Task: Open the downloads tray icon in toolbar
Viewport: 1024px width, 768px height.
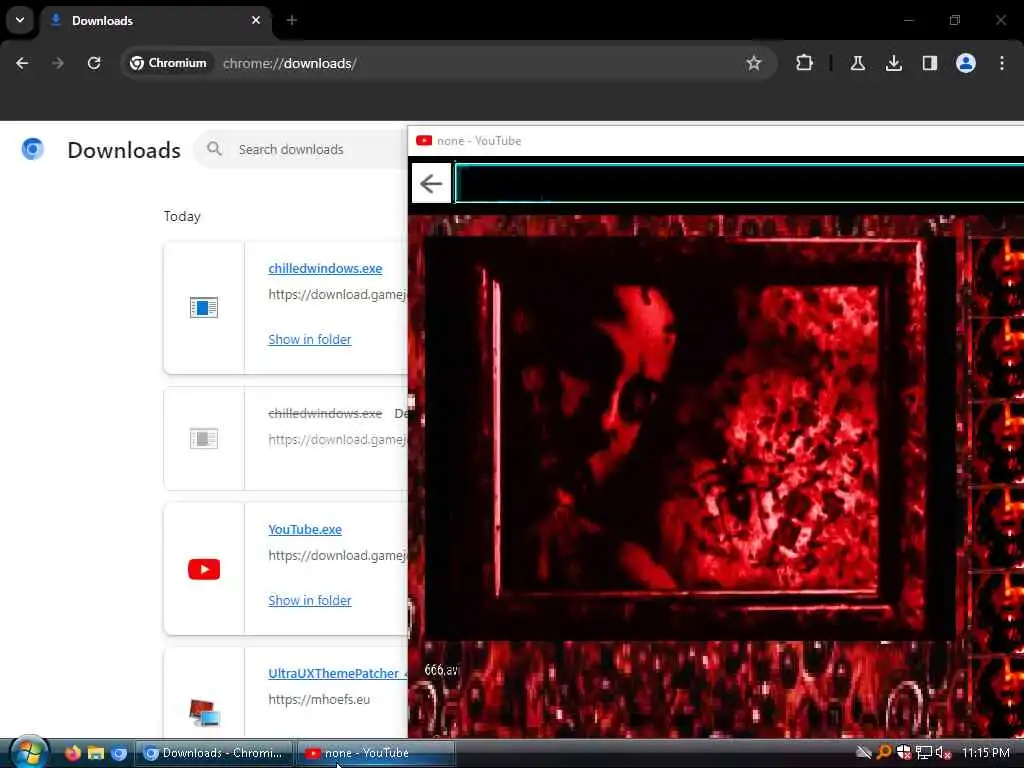Action: point(893,63)
